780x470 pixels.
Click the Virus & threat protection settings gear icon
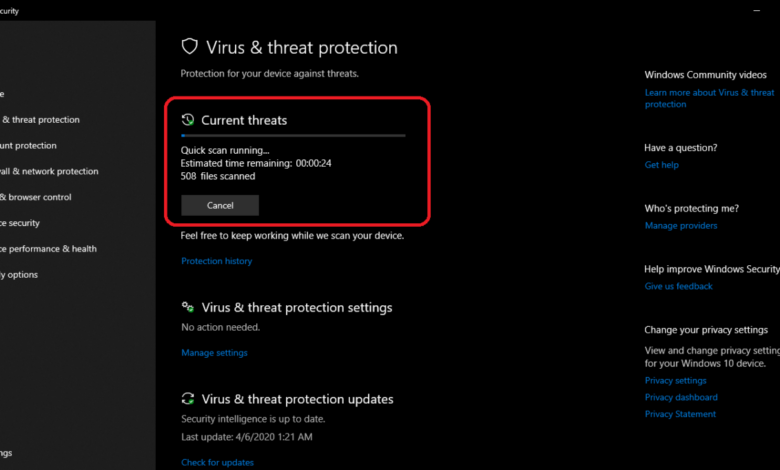click(188, 307)
